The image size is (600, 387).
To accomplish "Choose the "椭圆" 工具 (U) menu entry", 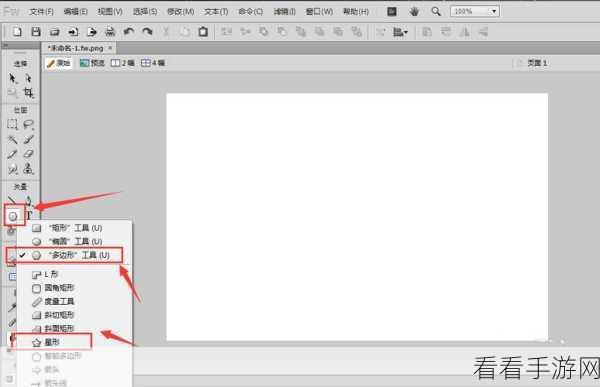I will (75, 242).
